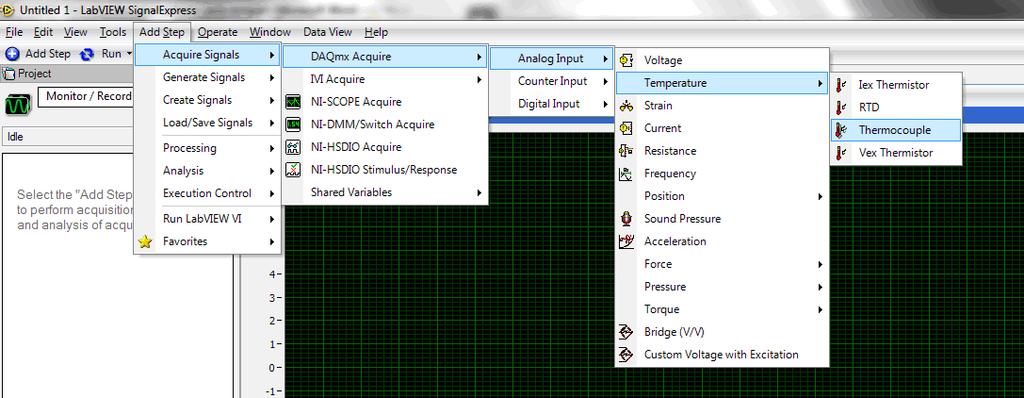Click the NI-DMM/Switch Acquire icon
1024x398 pixels.
coord(293,124)
